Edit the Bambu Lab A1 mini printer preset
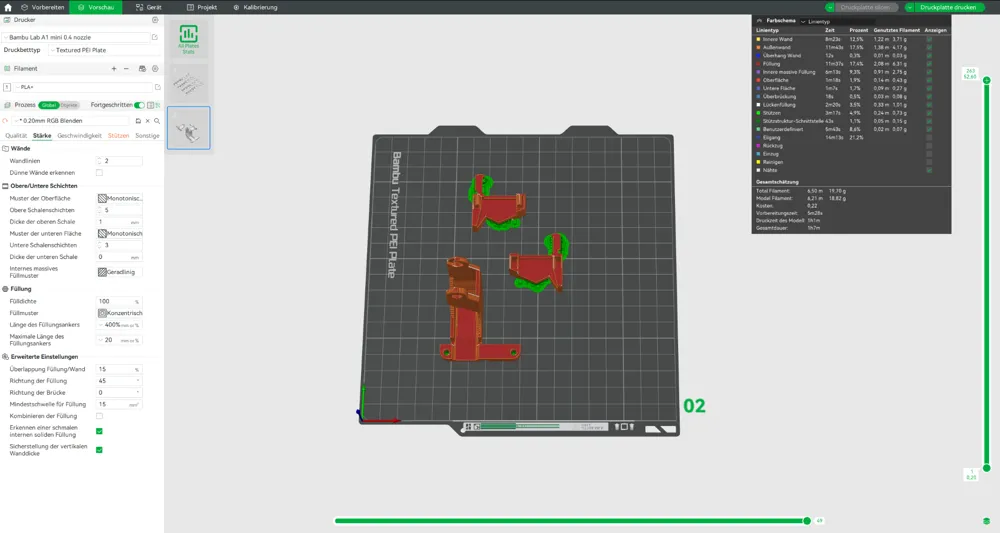The image size is (1000, 533). coord(154,37)
